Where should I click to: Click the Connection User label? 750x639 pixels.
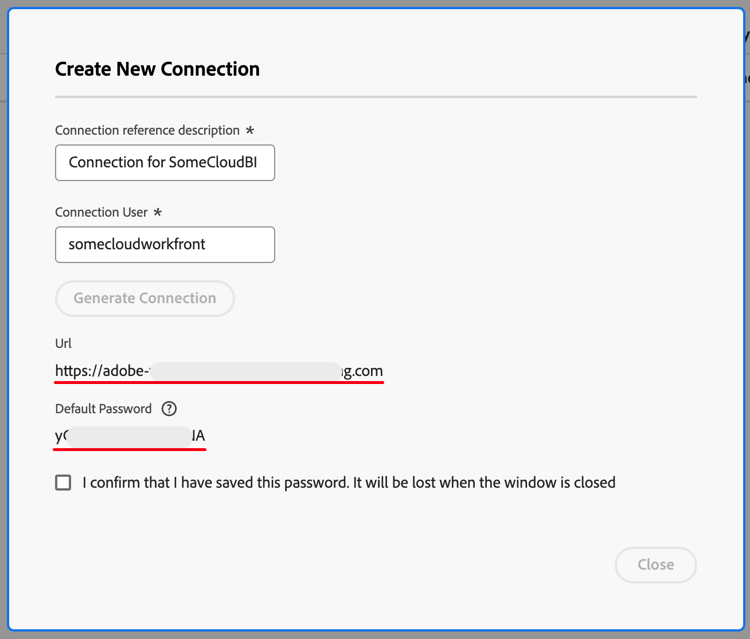101,212
